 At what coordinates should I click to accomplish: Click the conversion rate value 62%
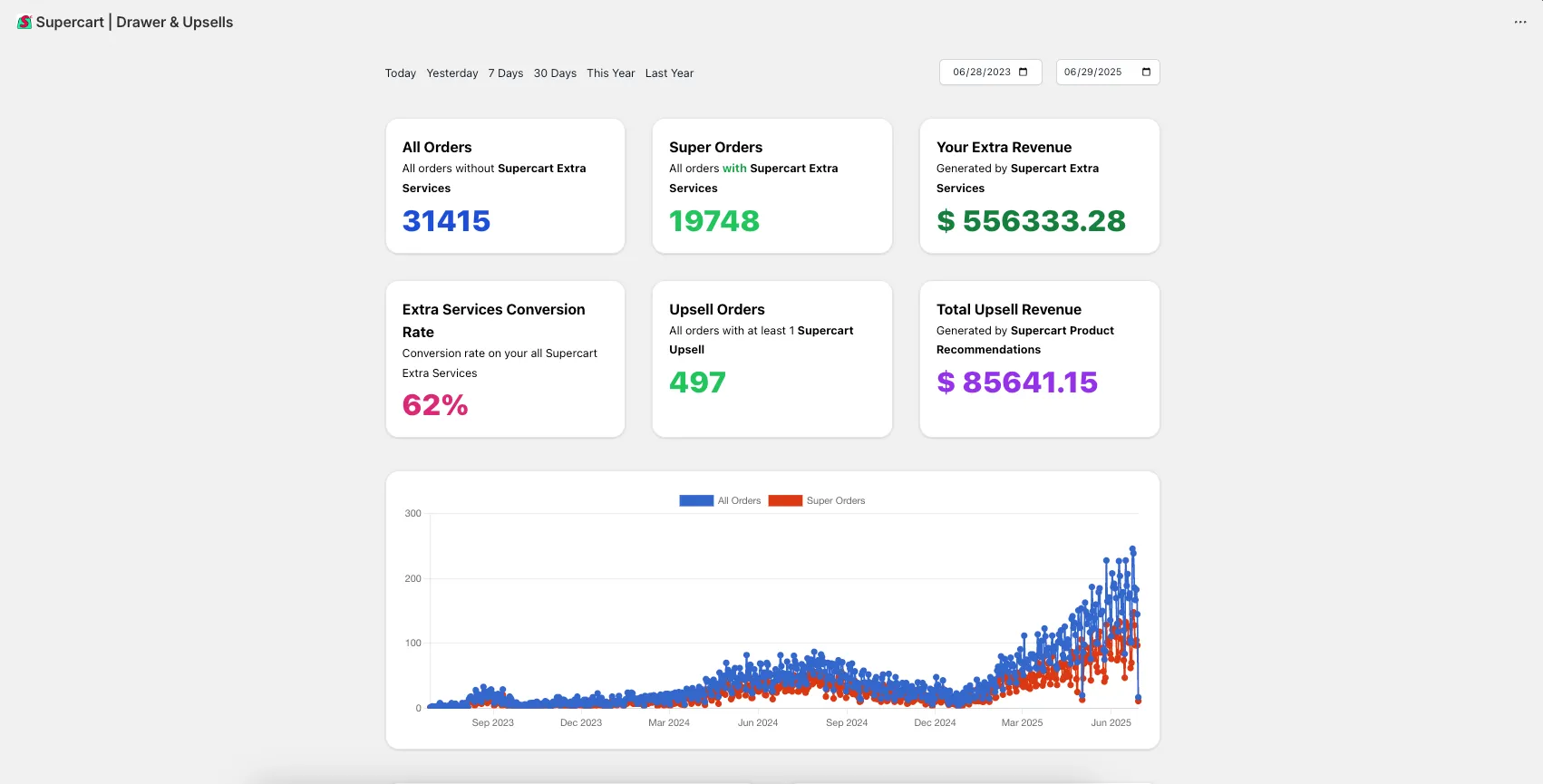coord(435,405)
